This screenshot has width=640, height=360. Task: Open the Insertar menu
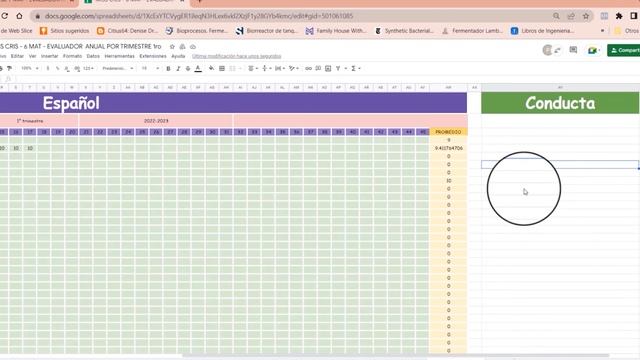49,56
